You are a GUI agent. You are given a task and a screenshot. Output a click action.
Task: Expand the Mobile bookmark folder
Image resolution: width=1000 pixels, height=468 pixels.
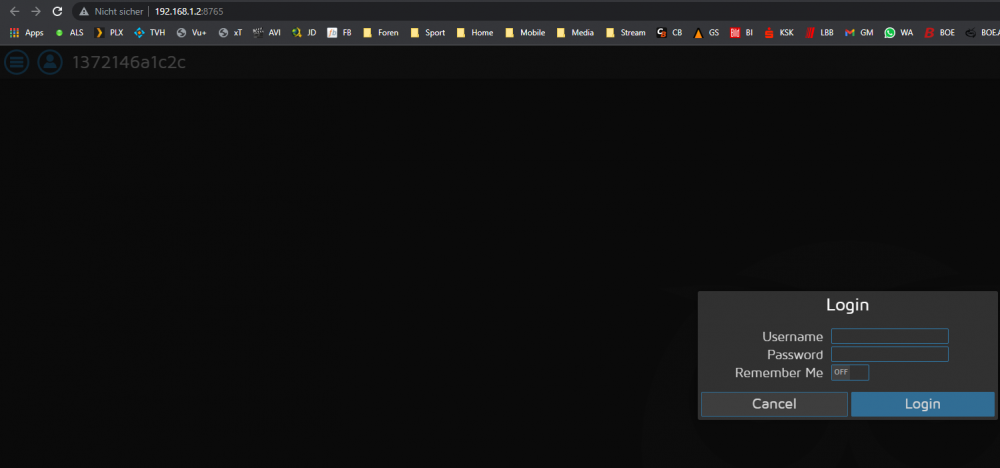525,33
